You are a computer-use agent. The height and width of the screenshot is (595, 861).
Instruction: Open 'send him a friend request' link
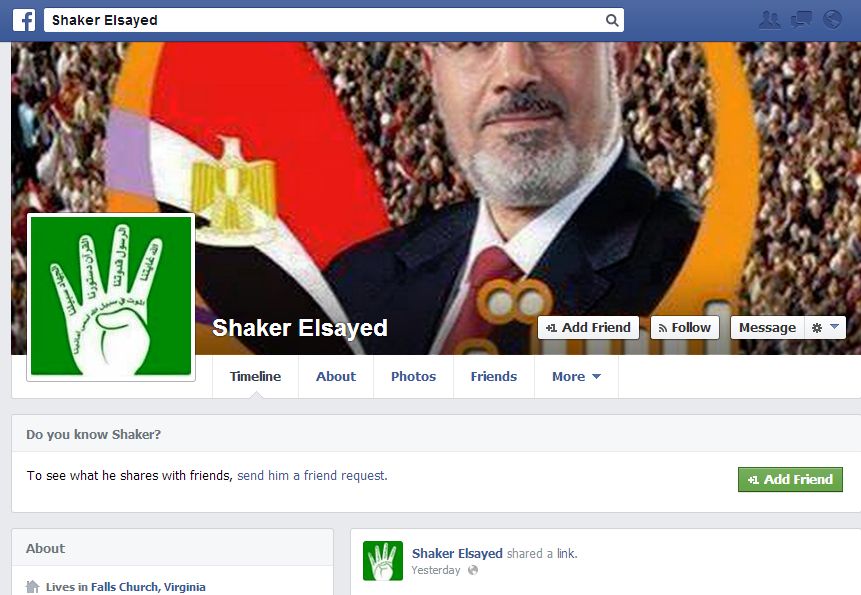click(312, 475)
